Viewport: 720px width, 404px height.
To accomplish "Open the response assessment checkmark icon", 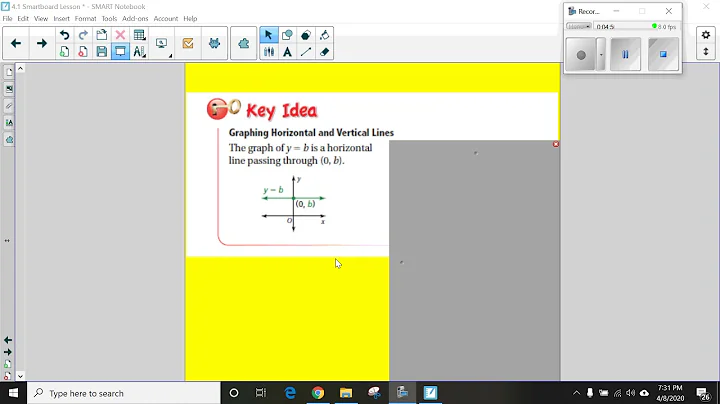I will tap(188, 44).
